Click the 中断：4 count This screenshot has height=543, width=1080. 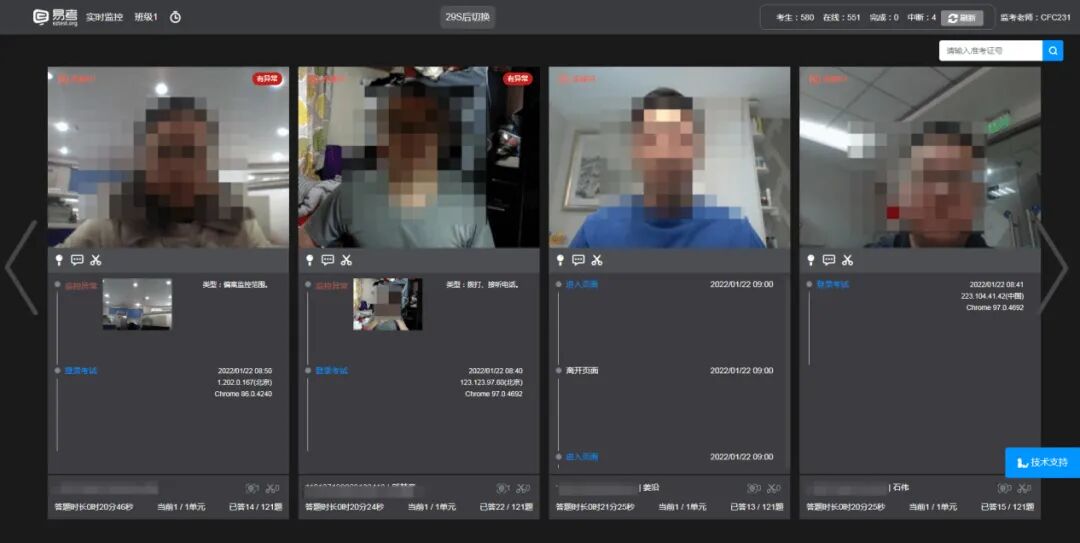coord(922,18)
